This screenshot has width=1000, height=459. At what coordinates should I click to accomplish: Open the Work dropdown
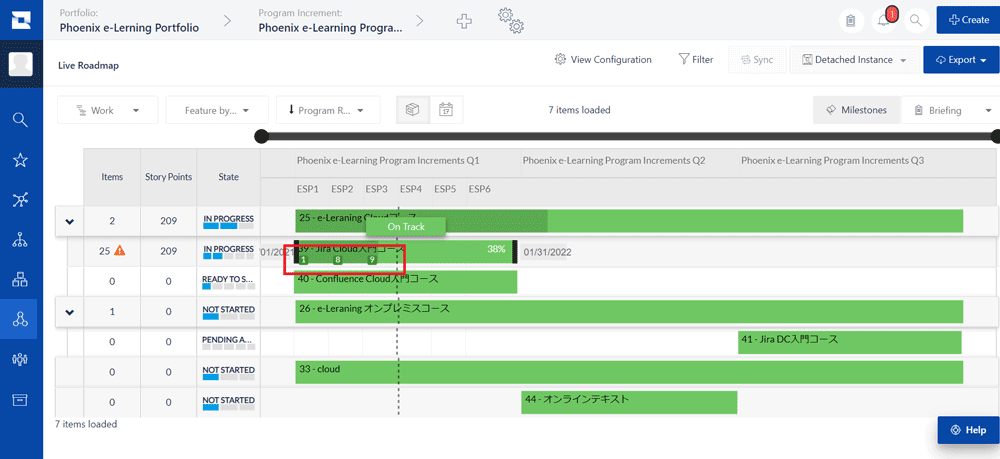[108, 110]
